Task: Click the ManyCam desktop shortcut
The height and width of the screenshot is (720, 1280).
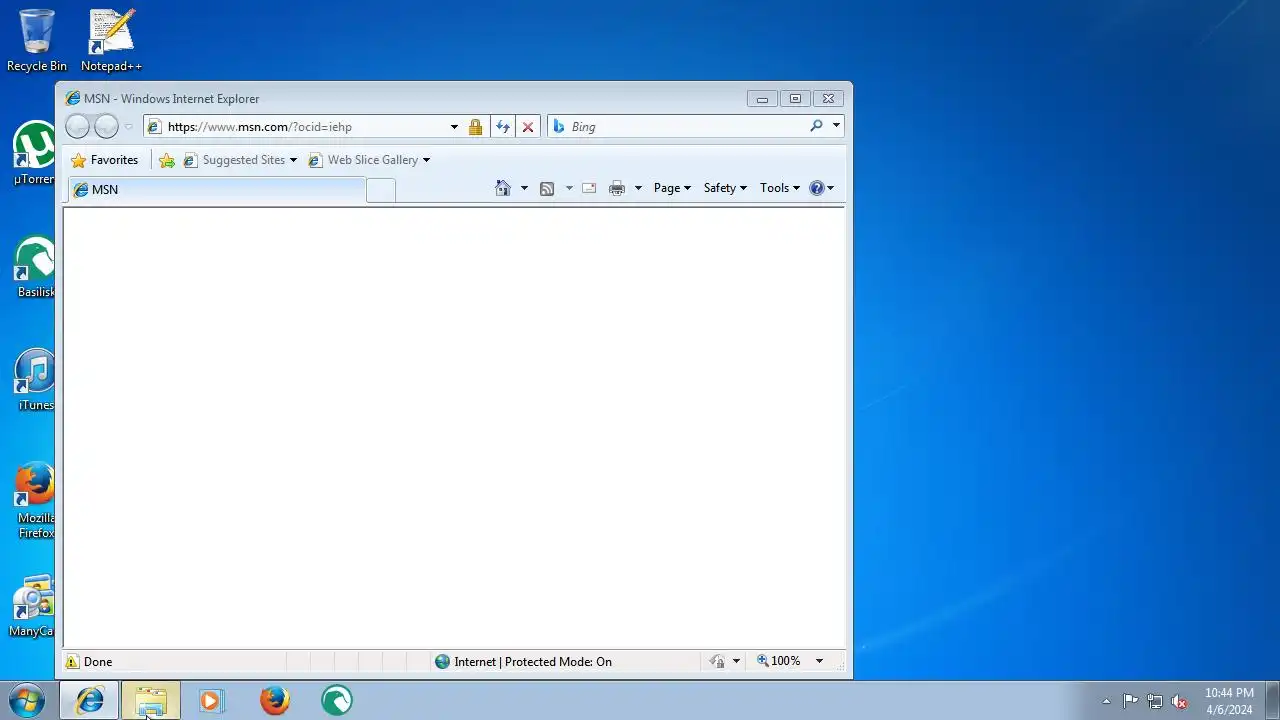Action: (x=32, y=606)
